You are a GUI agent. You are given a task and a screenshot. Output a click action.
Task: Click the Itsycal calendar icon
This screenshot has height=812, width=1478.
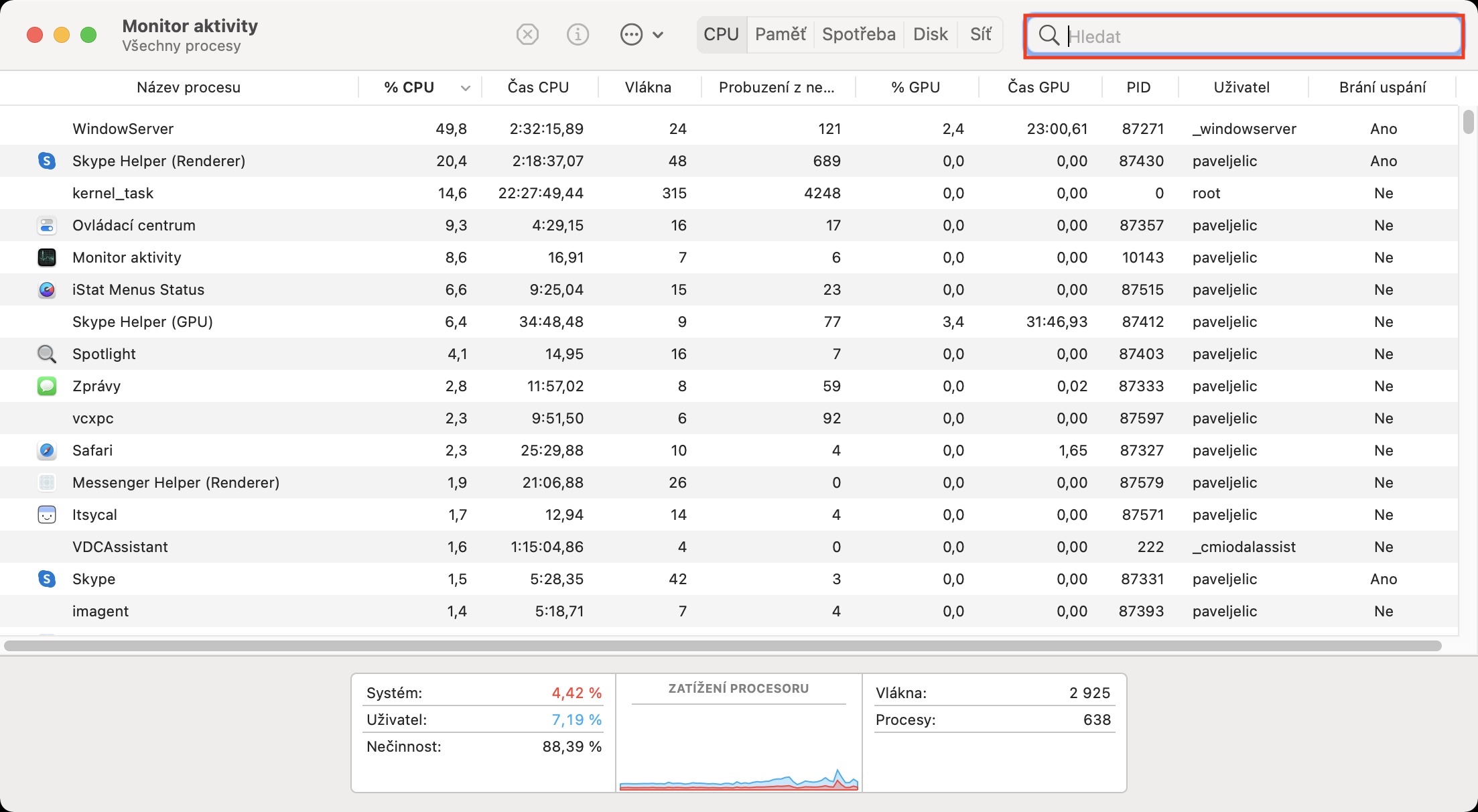(x=46, y=515)
